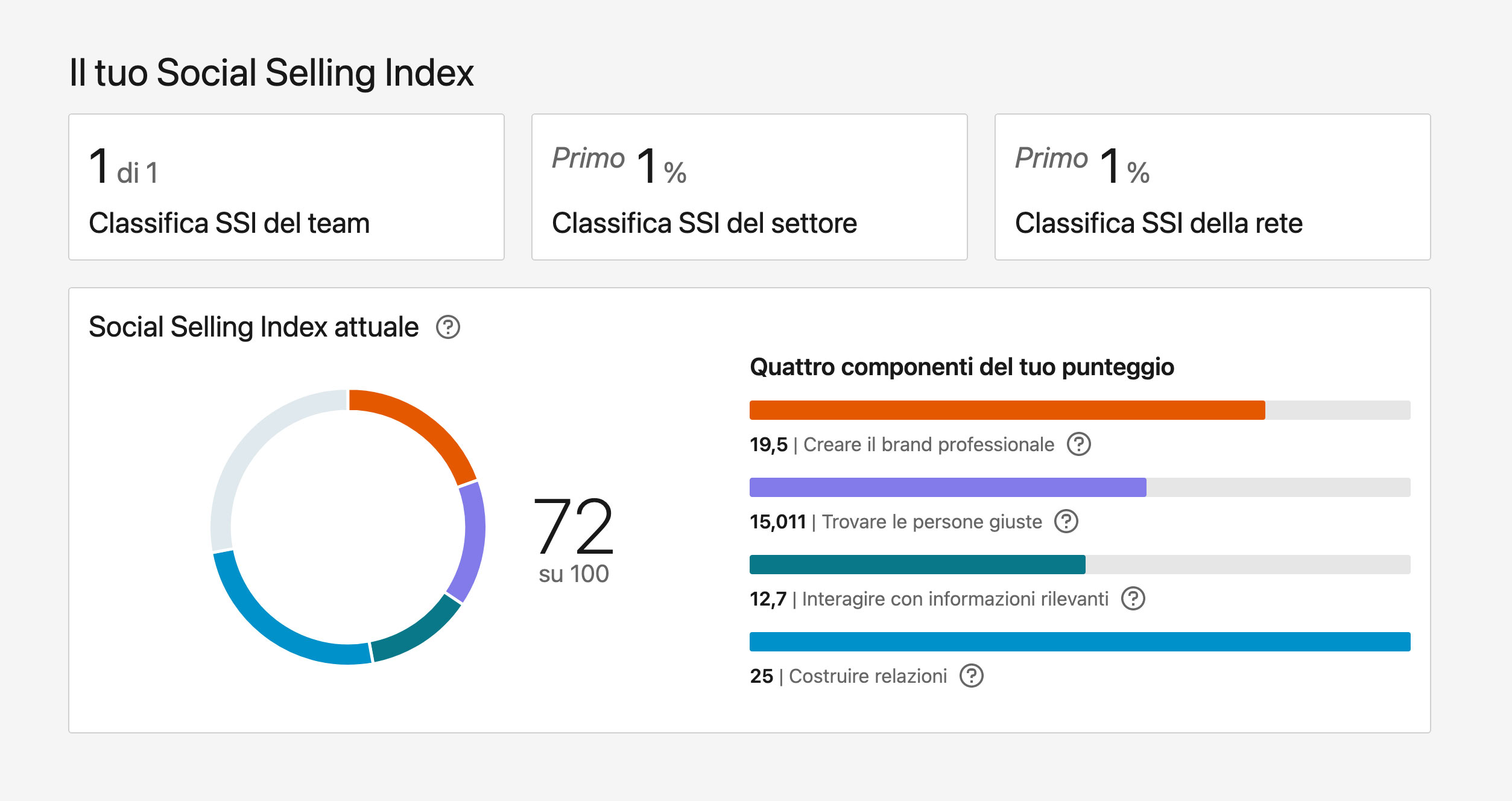Click the 'Il tuo Social Selling Index' heading
1512x801 pixels.
(x=271, y=73)
